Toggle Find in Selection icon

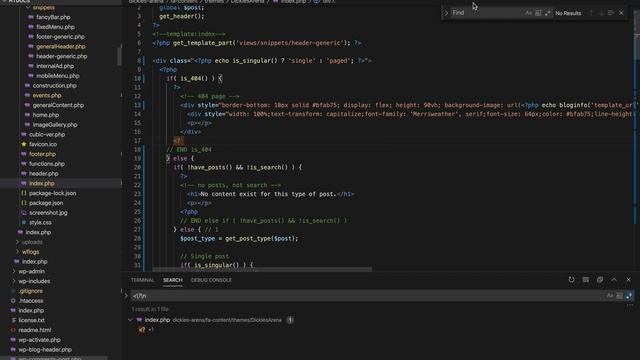pos(611,13)
